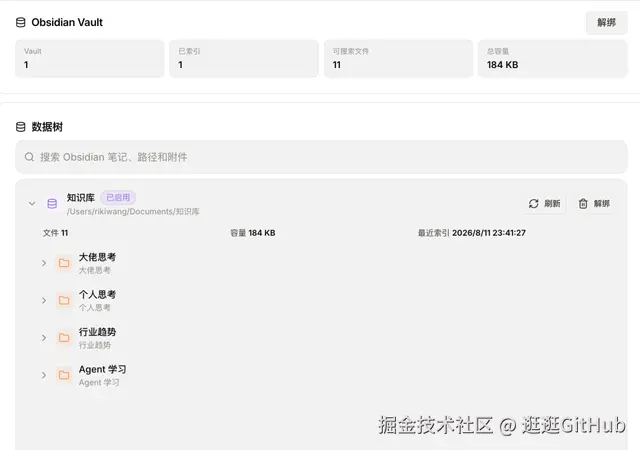Click the Vault count stat card
The width and height of the screenshot is (640, 450).
90,58
